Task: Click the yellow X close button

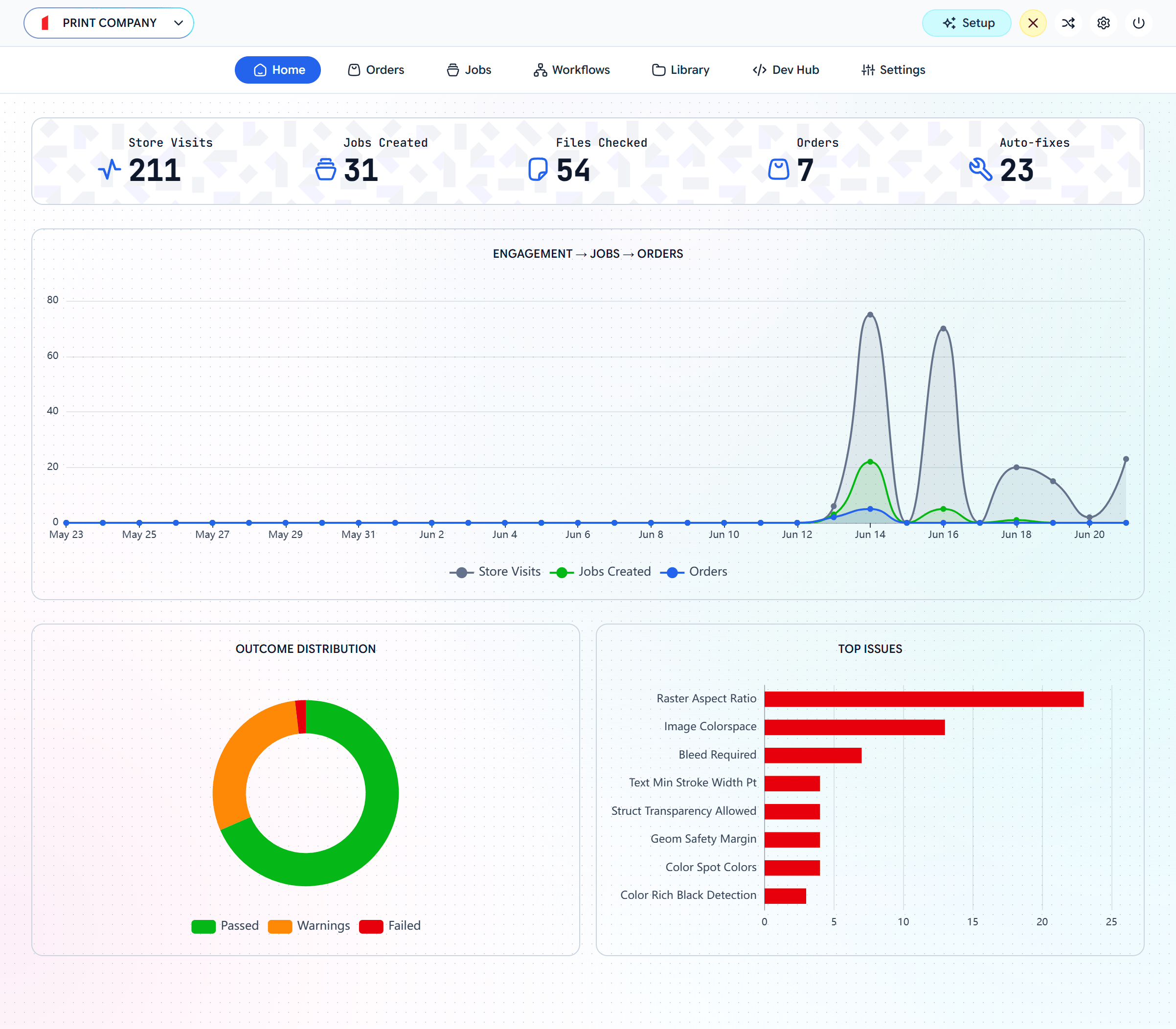Action: (1033, 23)
